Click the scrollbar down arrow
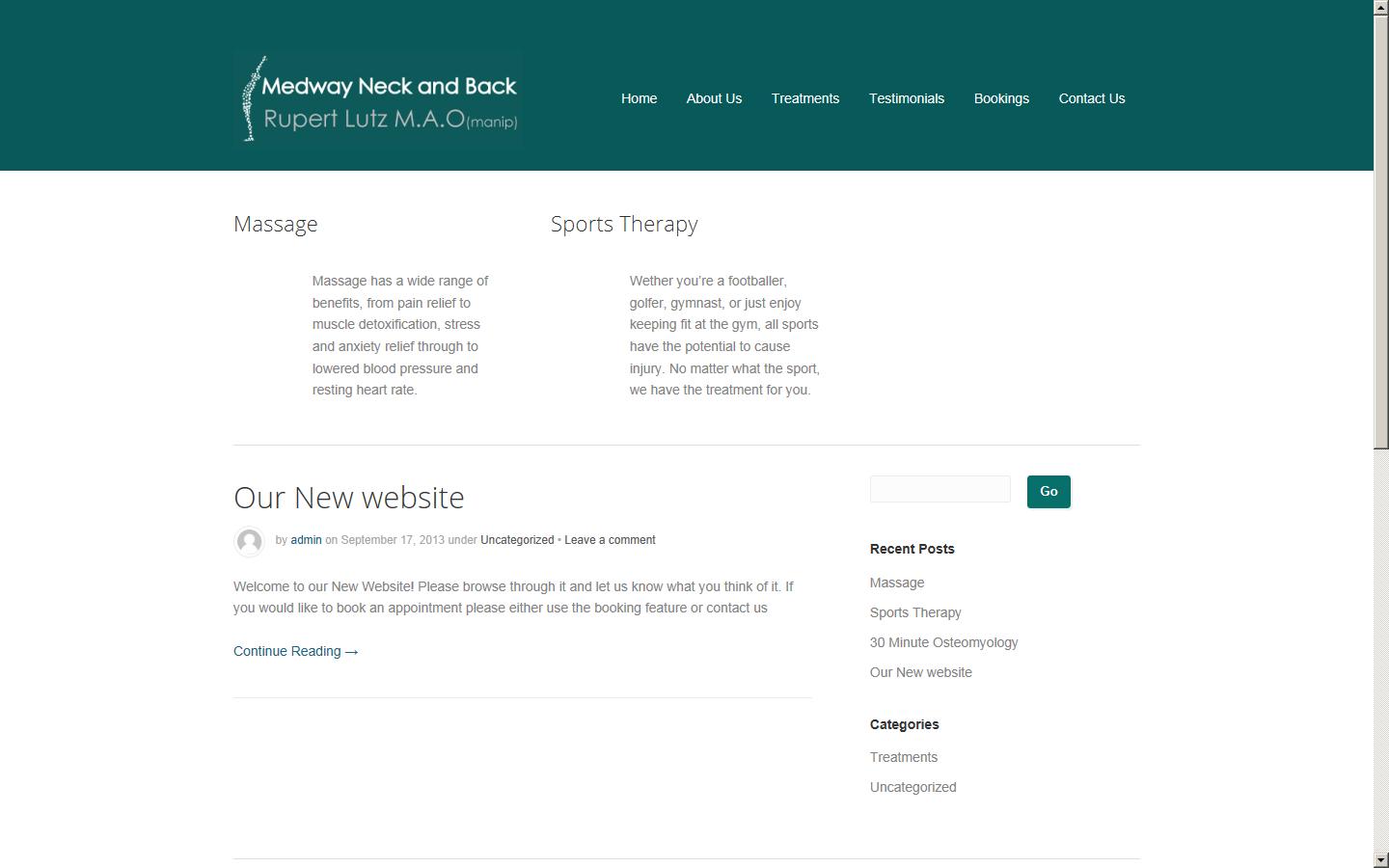Image resolution: width=1389 pixels, height=868 pixels. (x=1381, y=860)
